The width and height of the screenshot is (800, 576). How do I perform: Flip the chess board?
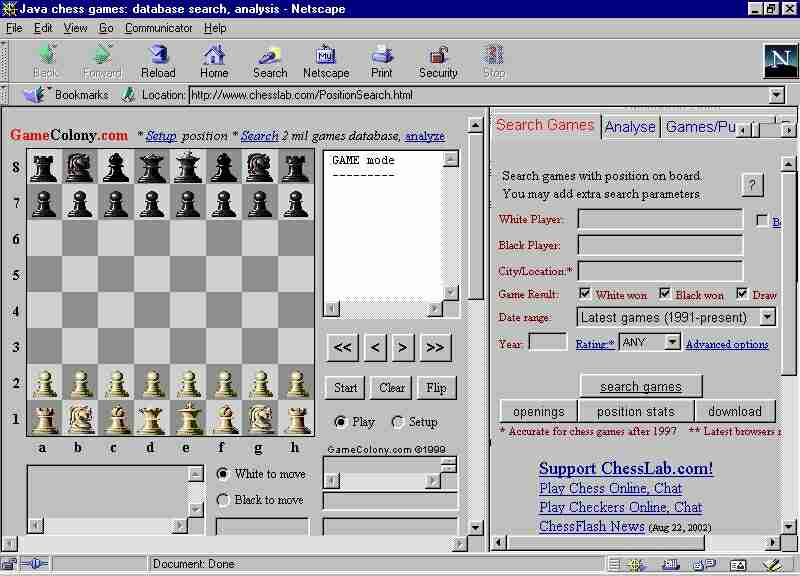[x=436, y=388]
